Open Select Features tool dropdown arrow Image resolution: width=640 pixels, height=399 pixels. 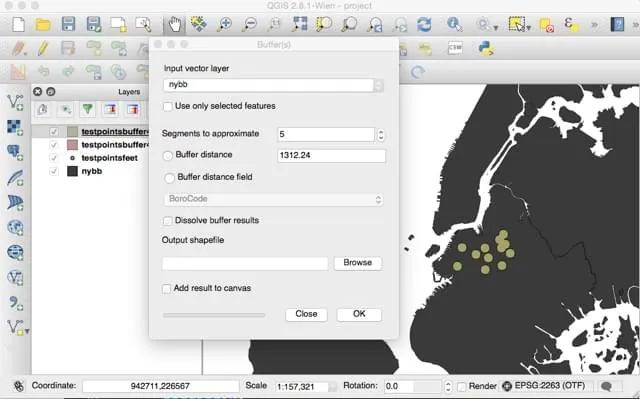(529, 28)
